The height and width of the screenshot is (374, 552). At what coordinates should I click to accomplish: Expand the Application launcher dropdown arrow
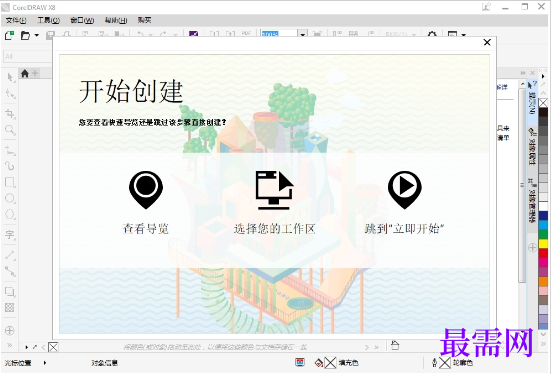pos(464,35)
